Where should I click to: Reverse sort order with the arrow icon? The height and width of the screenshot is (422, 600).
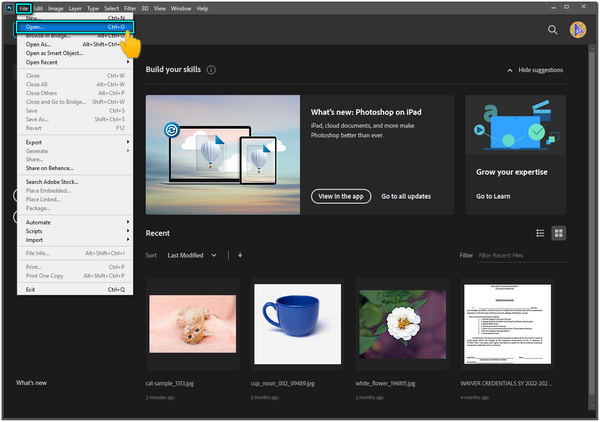pyautogui.click(x=240, y=255)
